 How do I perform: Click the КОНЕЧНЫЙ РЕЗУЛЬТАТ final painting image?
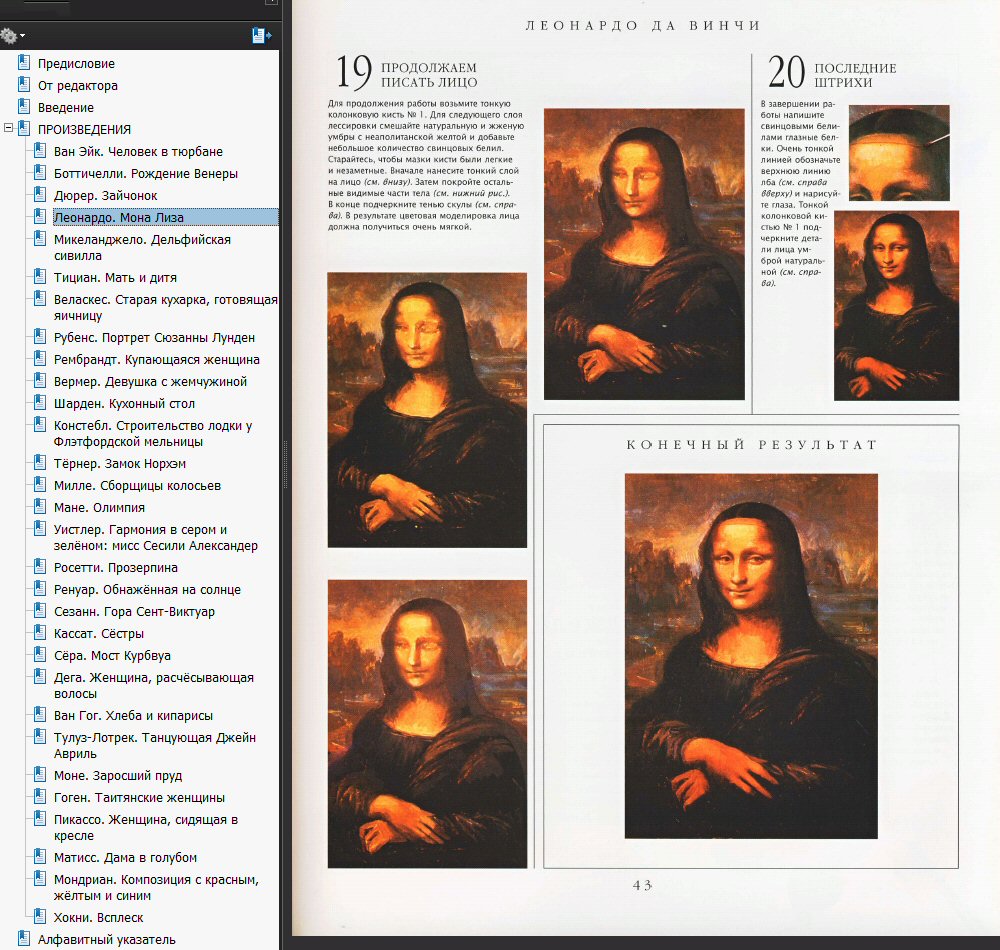[x=751, y=656]
